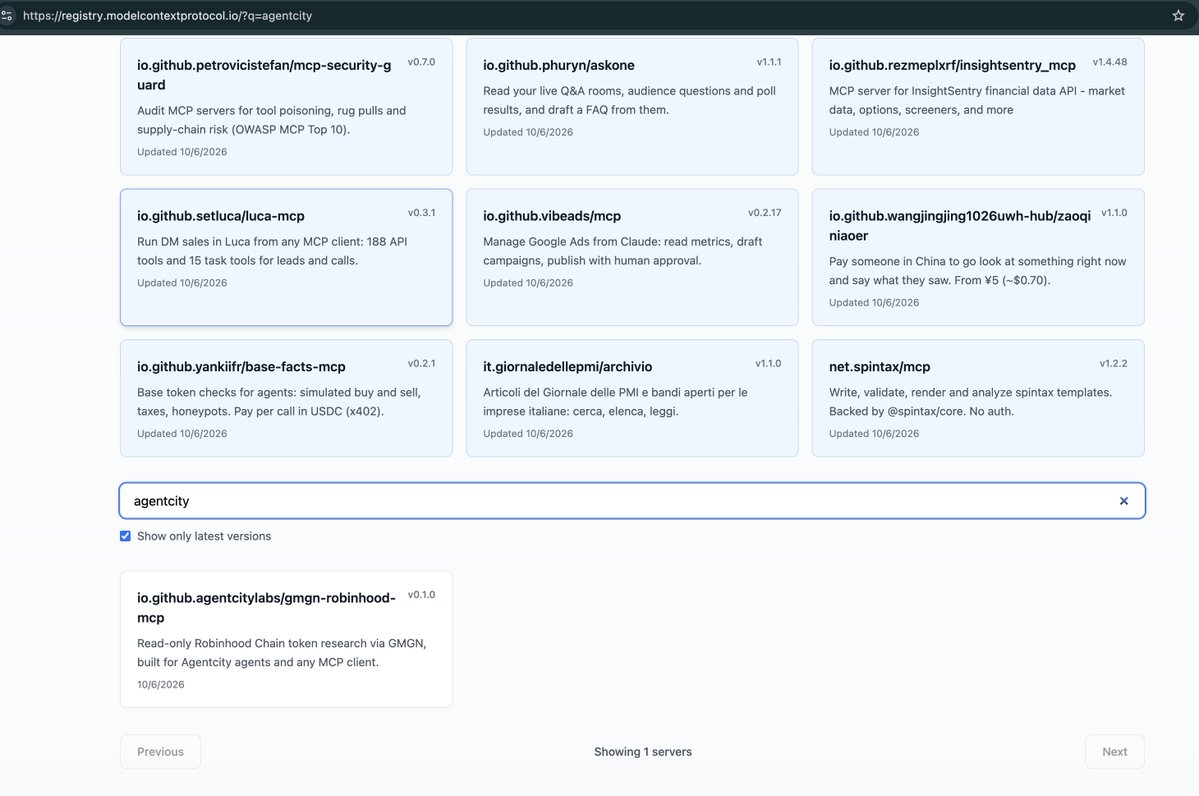This screenshot has width=1199, height=796.
Task: Open the io.github.phuryn/askone card
Action: [x=632, y=106]
